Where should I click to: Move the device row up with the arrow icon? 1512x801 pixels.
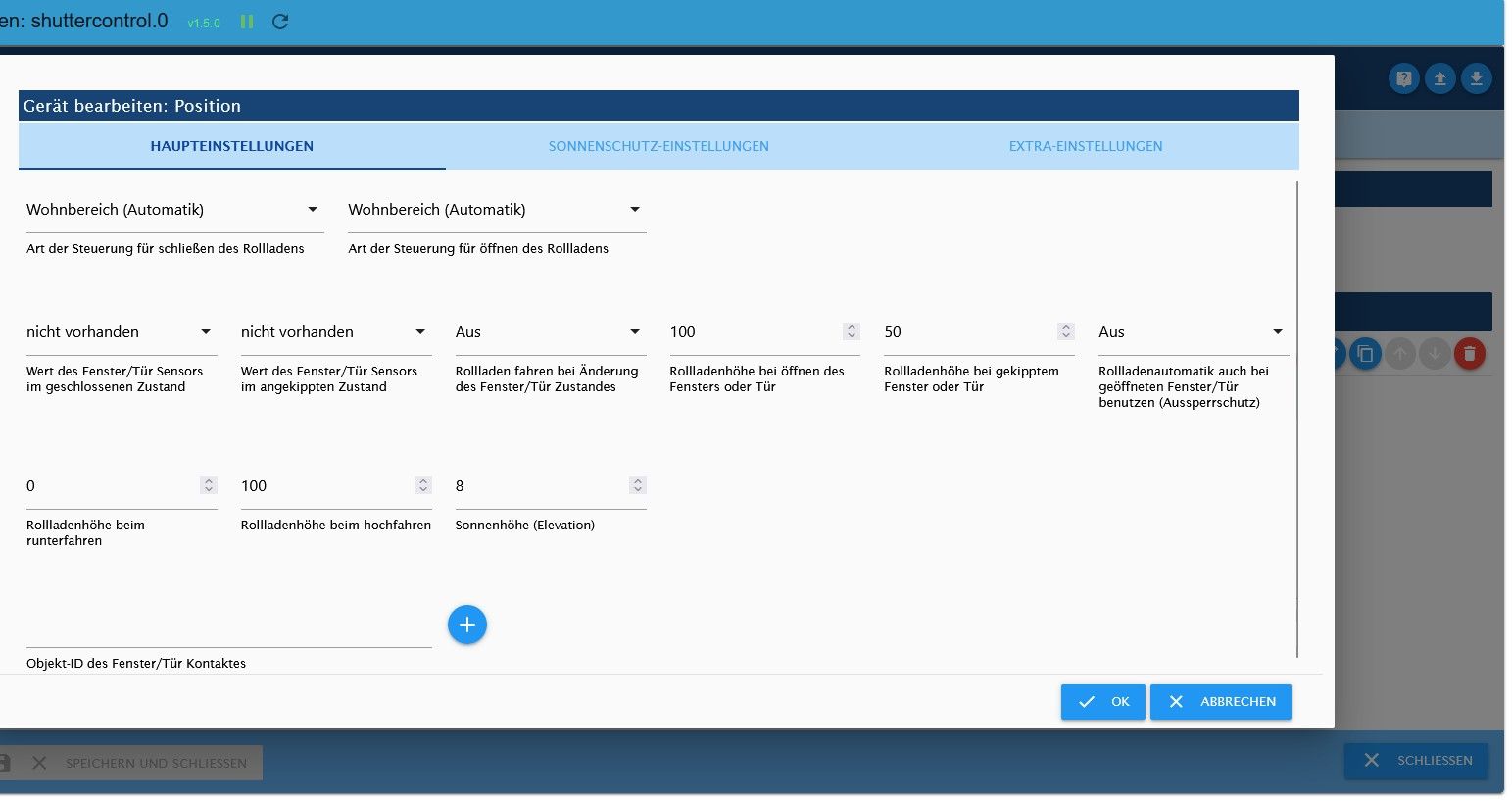point(1400,354)
